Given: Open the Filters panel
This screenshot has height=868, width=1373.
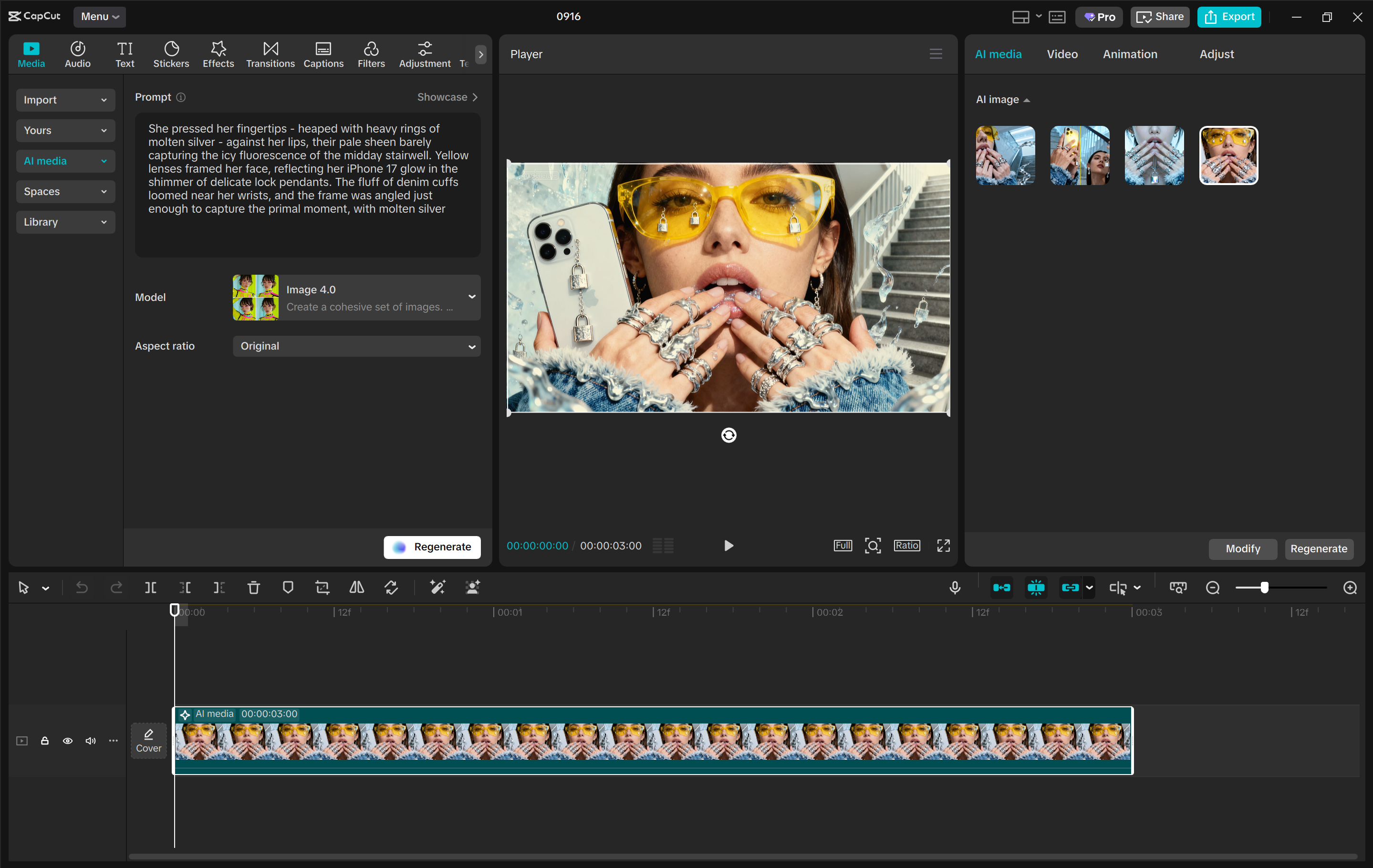Looking at the screenshot, I should (x=371, y=54).
